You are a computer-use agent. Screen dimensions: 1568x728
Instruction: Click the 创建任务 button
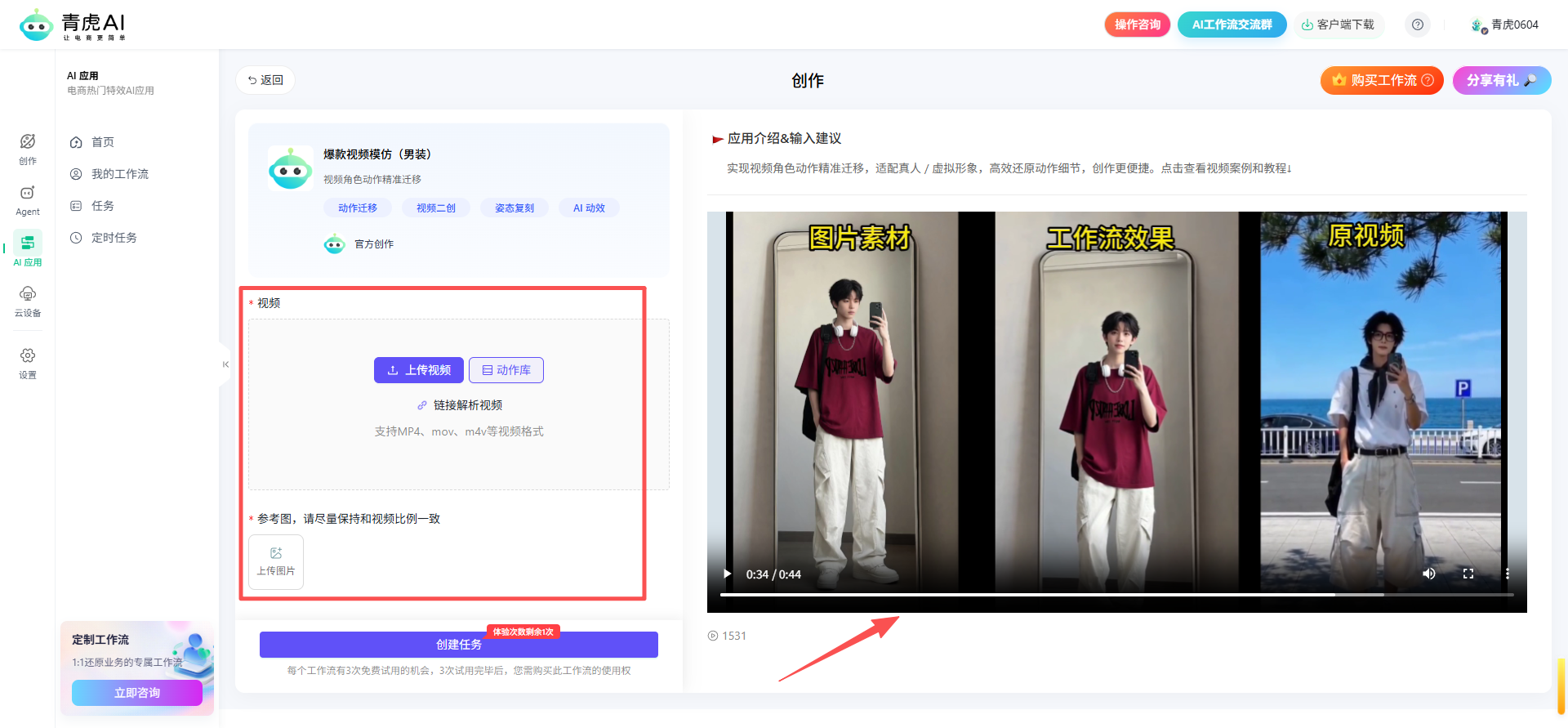[459, 645]
